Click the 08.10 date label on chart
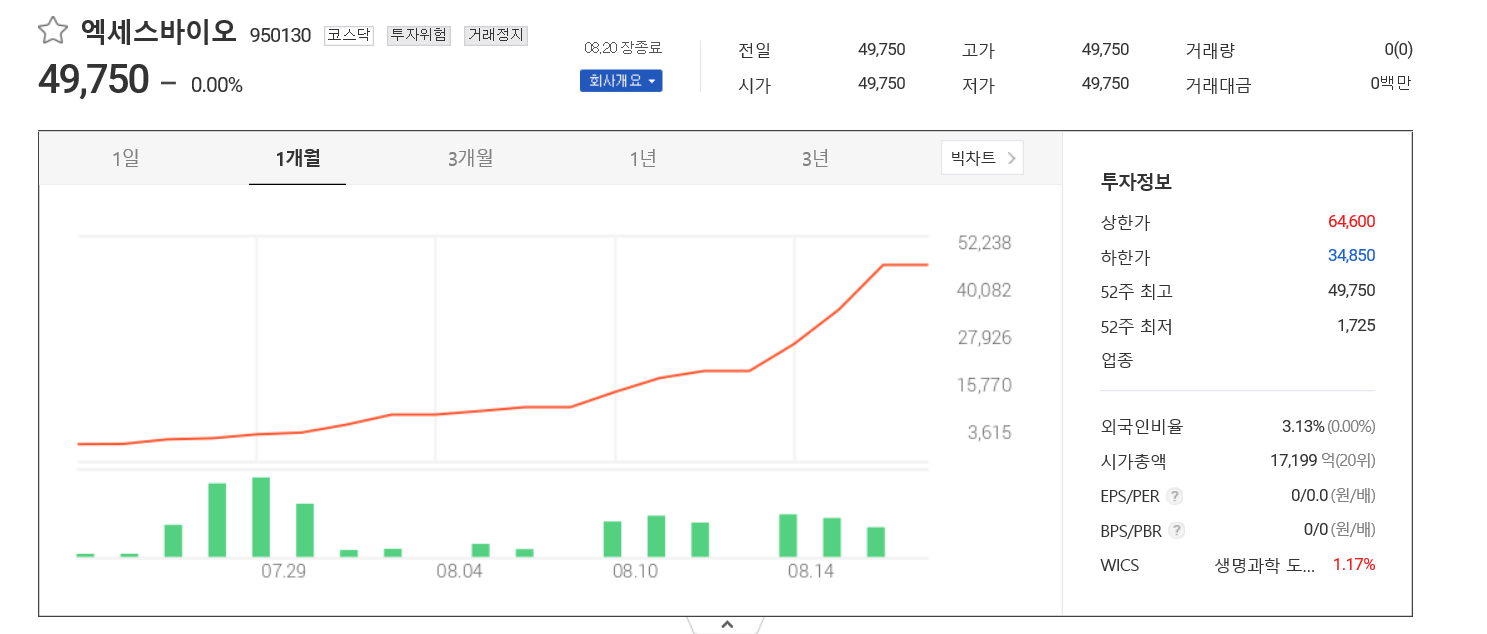Screen dimensions: 1487x634 coord(636,572)
